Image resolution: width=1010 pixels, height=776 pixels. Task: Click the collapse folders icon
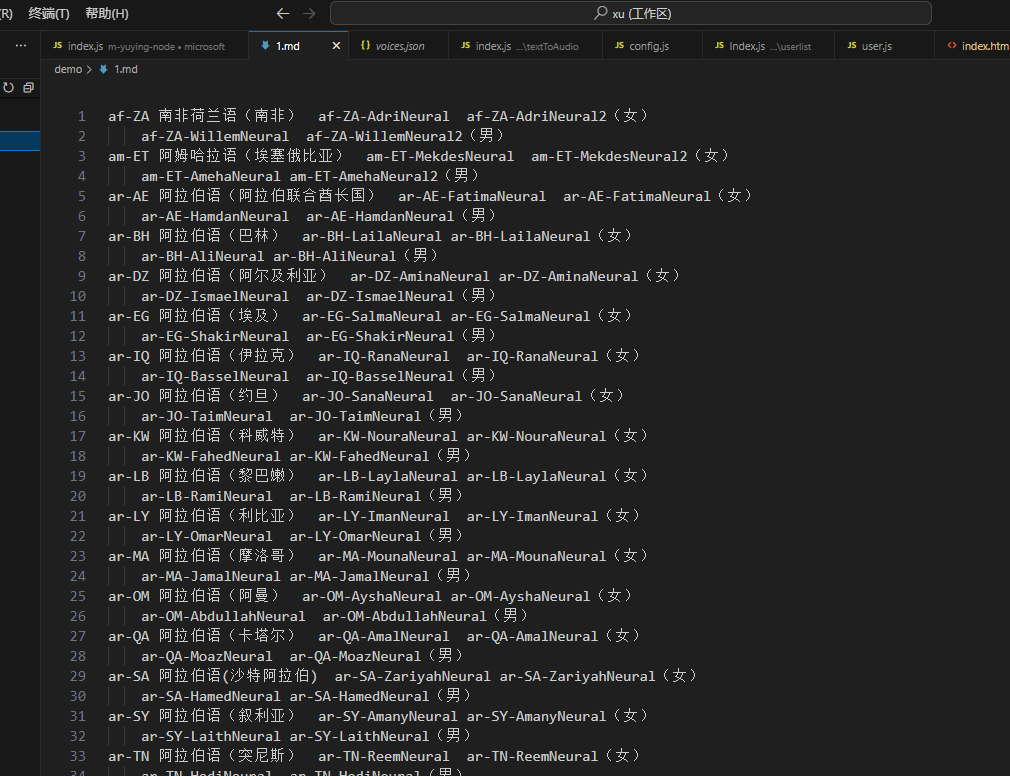pos(28,88)
